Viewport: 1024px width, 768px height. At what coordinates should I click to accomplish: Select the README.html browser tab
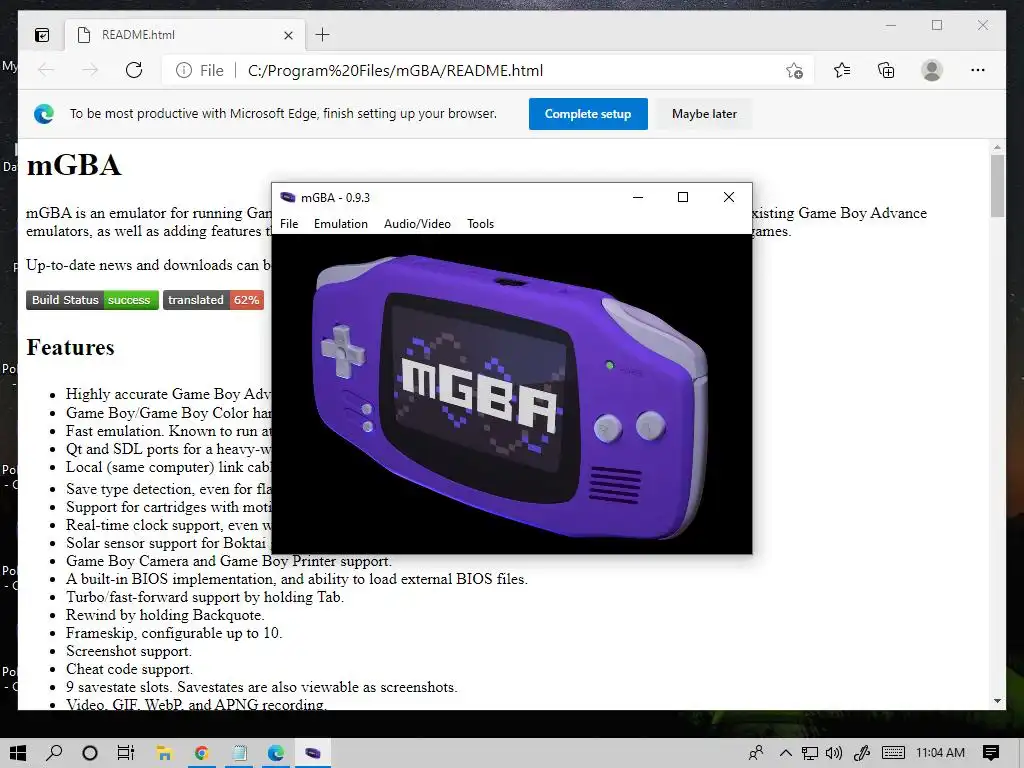click(x=186, y=35)
